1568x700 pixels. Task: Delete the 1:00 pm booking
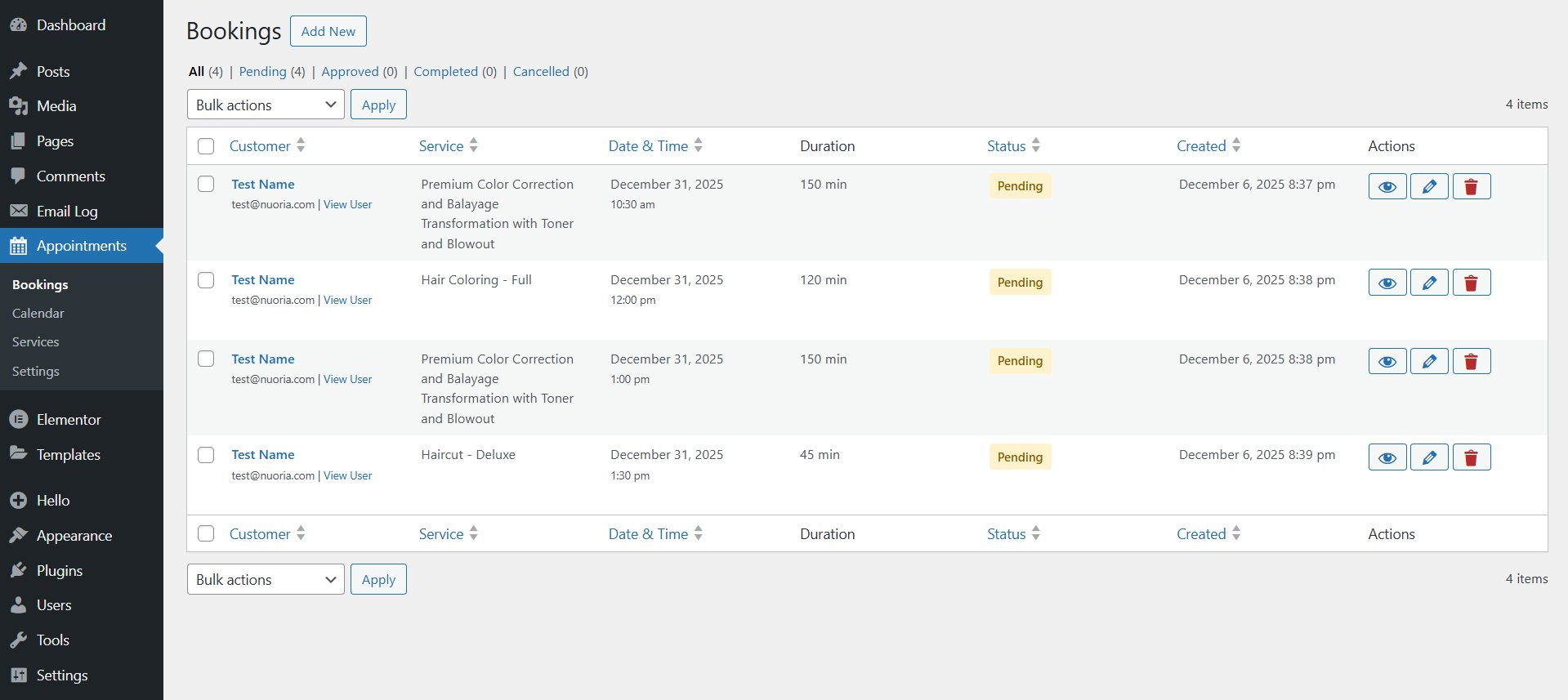(1471, 361)
